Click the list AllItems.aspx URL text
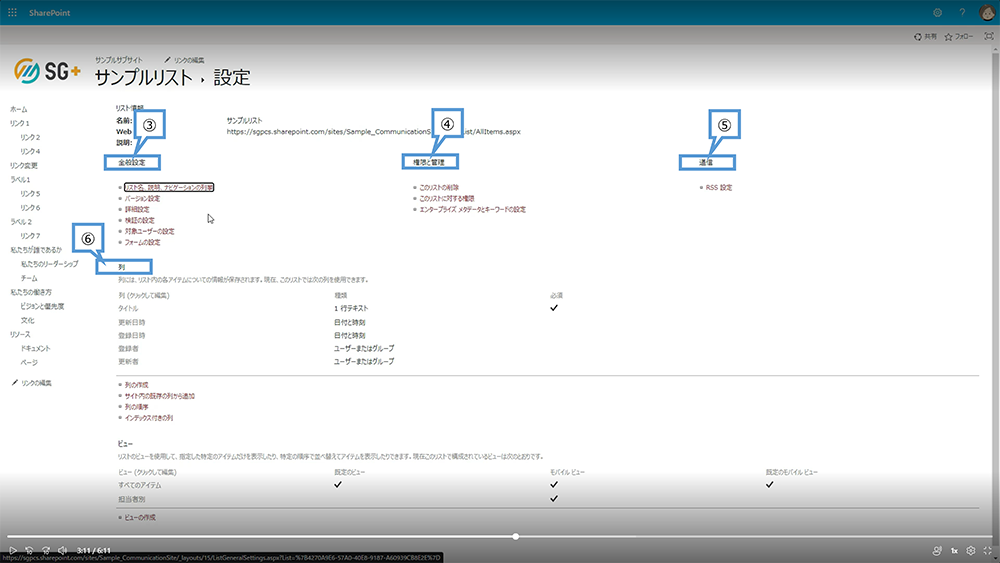 point(374,131)
